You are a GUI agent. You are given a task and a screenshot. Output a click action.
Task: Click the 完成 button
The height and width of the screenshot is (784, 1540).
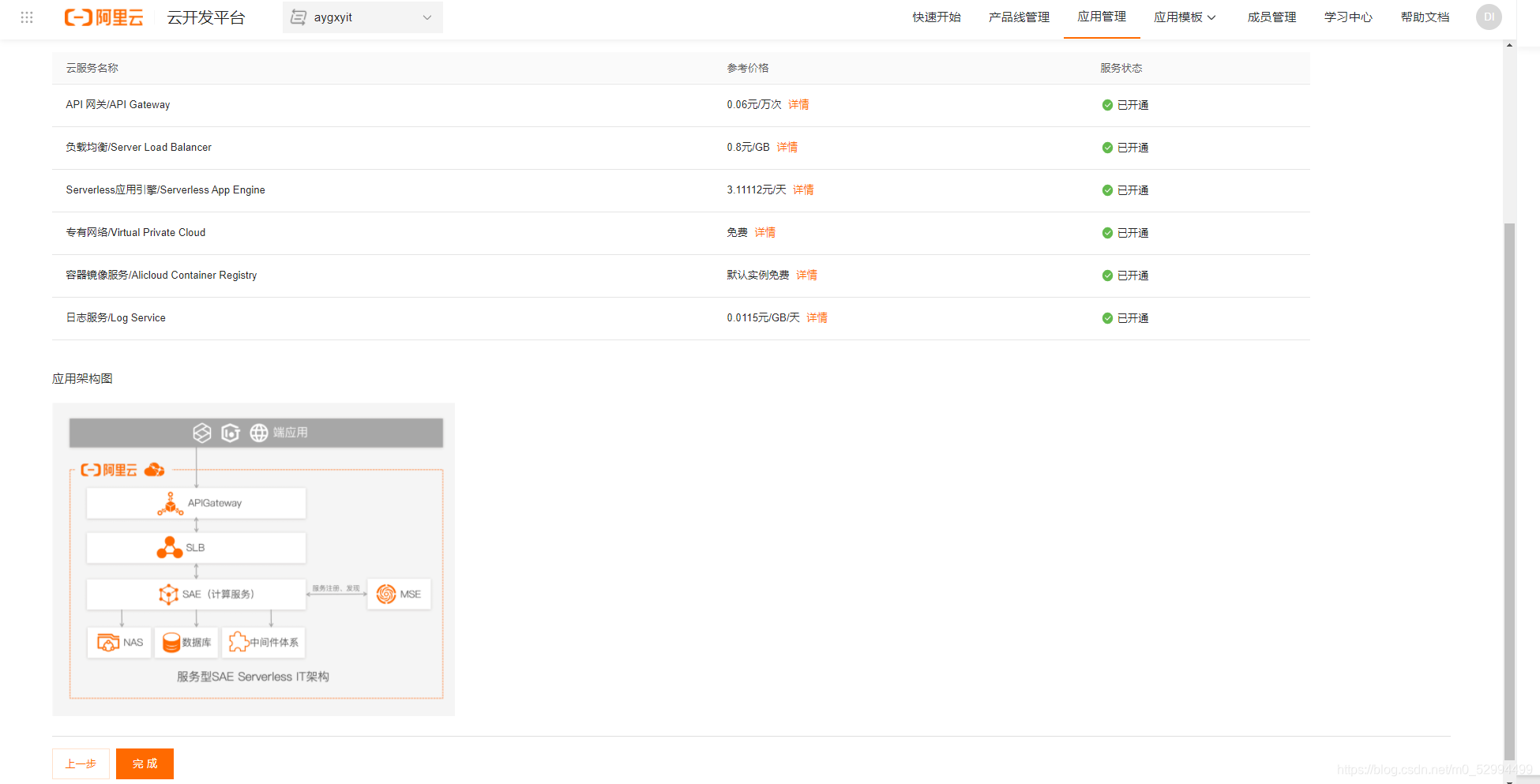pyautogui.click(x=145, y=763)
